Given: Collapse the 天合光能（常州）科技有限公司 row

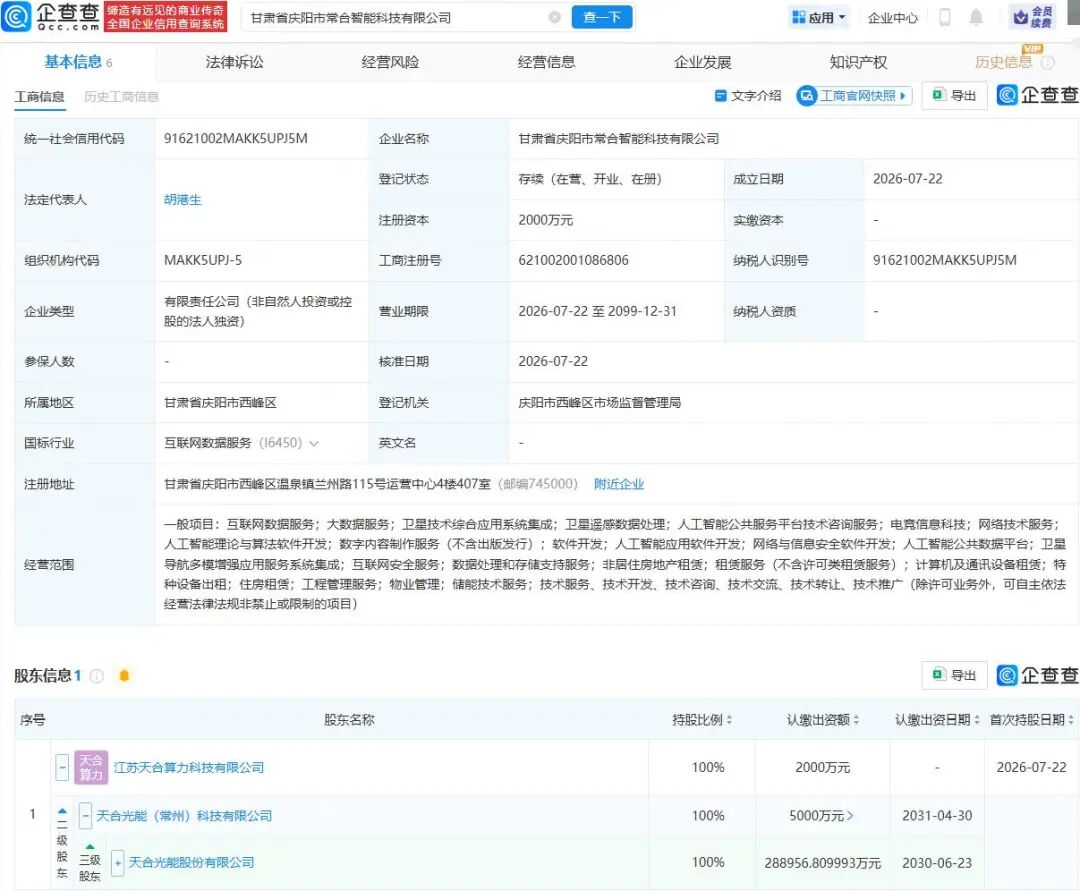Looking at the screenshot, I should pyautogui.click(x=85, y=816).
